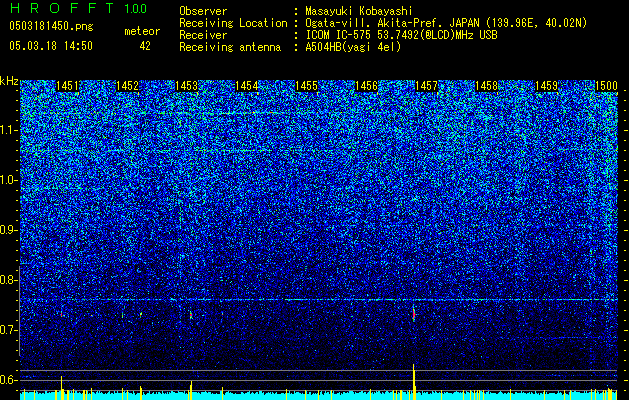Click the 1452 time marker
Screen dimensions: 629x400
click(x=127, y=86)
